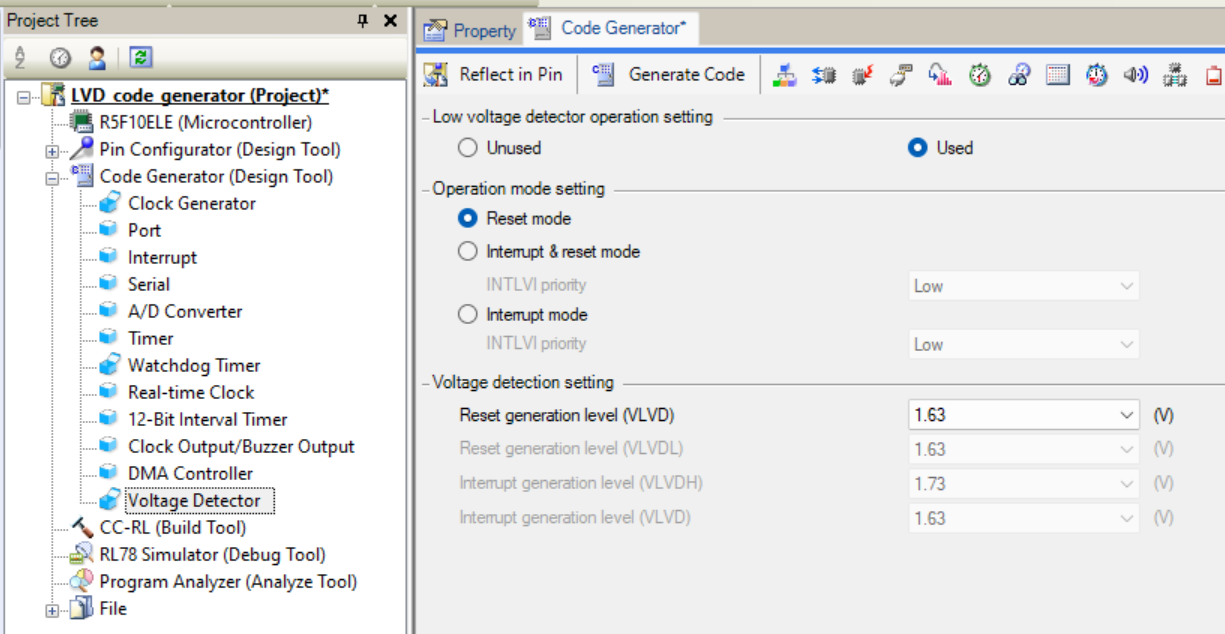1225x634 pixels.
Task: Select Clock Output/Buzzer Output tree item
Action: point(241,447)
